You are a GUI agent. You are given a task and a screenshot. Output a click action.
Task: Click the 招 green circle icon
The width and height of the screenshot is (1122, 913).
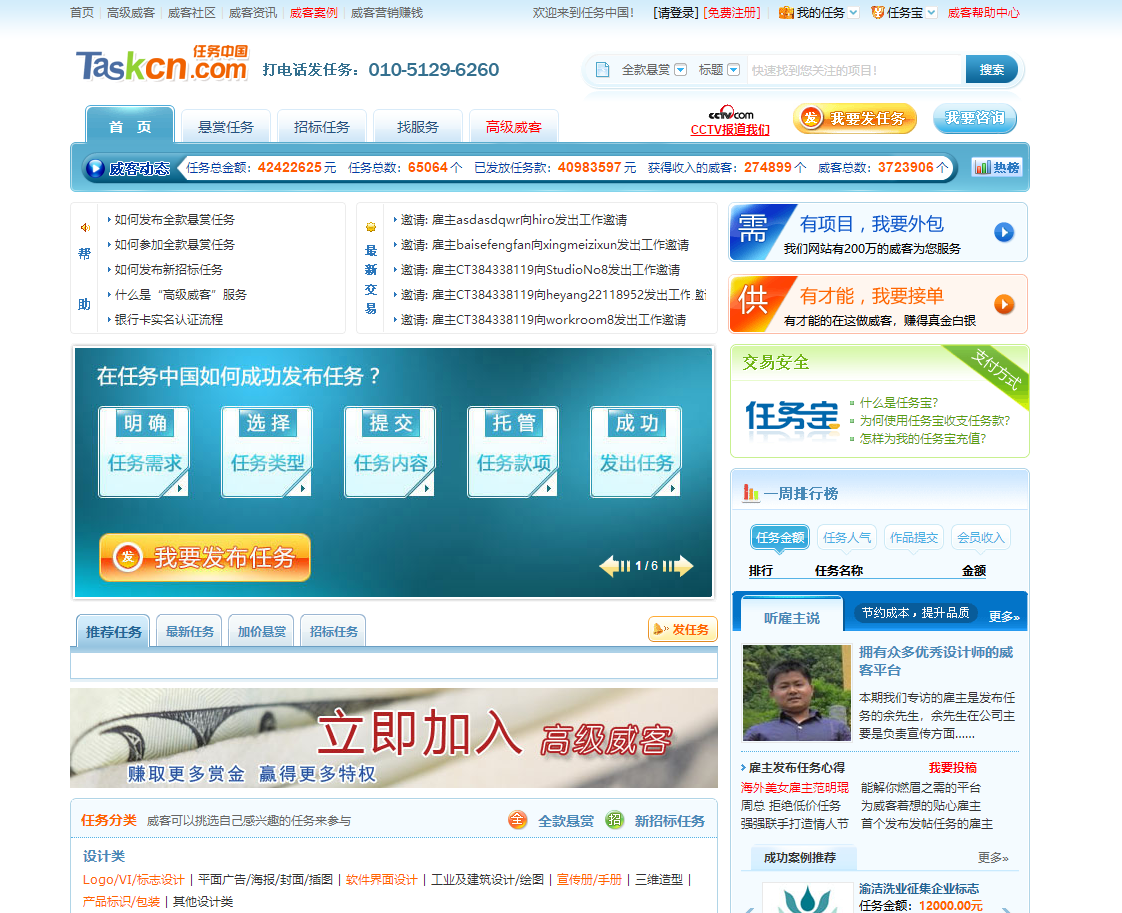point(614,820)
